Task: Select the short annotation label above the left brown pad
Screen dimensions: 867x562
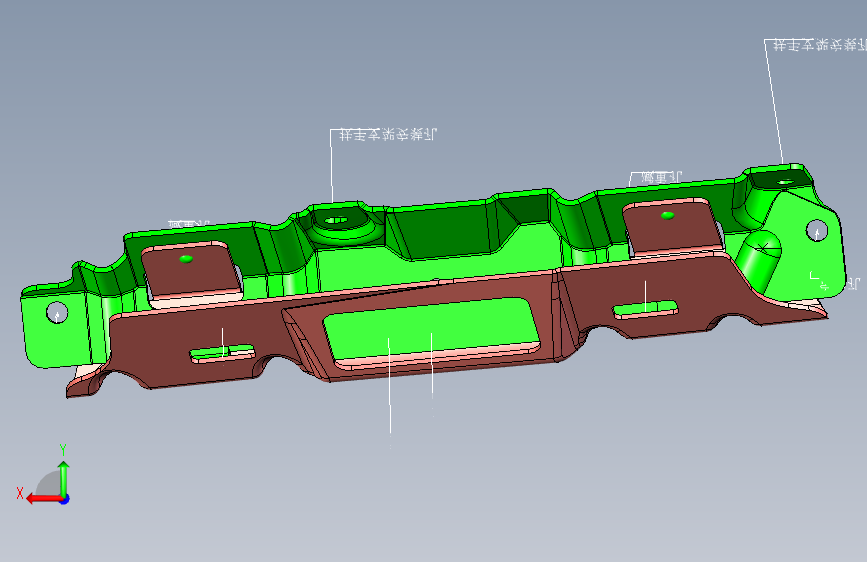Action: pyautogui.click(x=189, y=224)
